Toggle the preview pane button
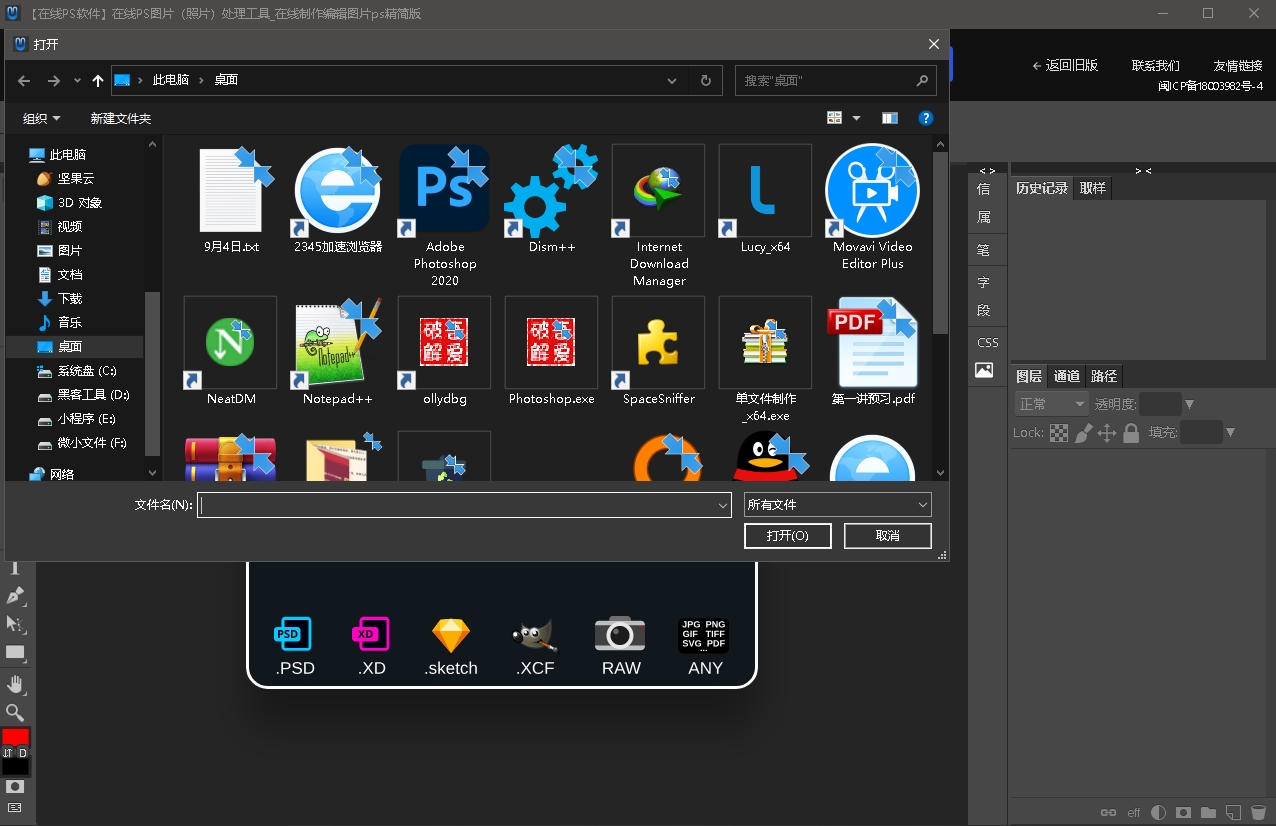Viewport: 1276px width, 826px height. pos(889,118)
